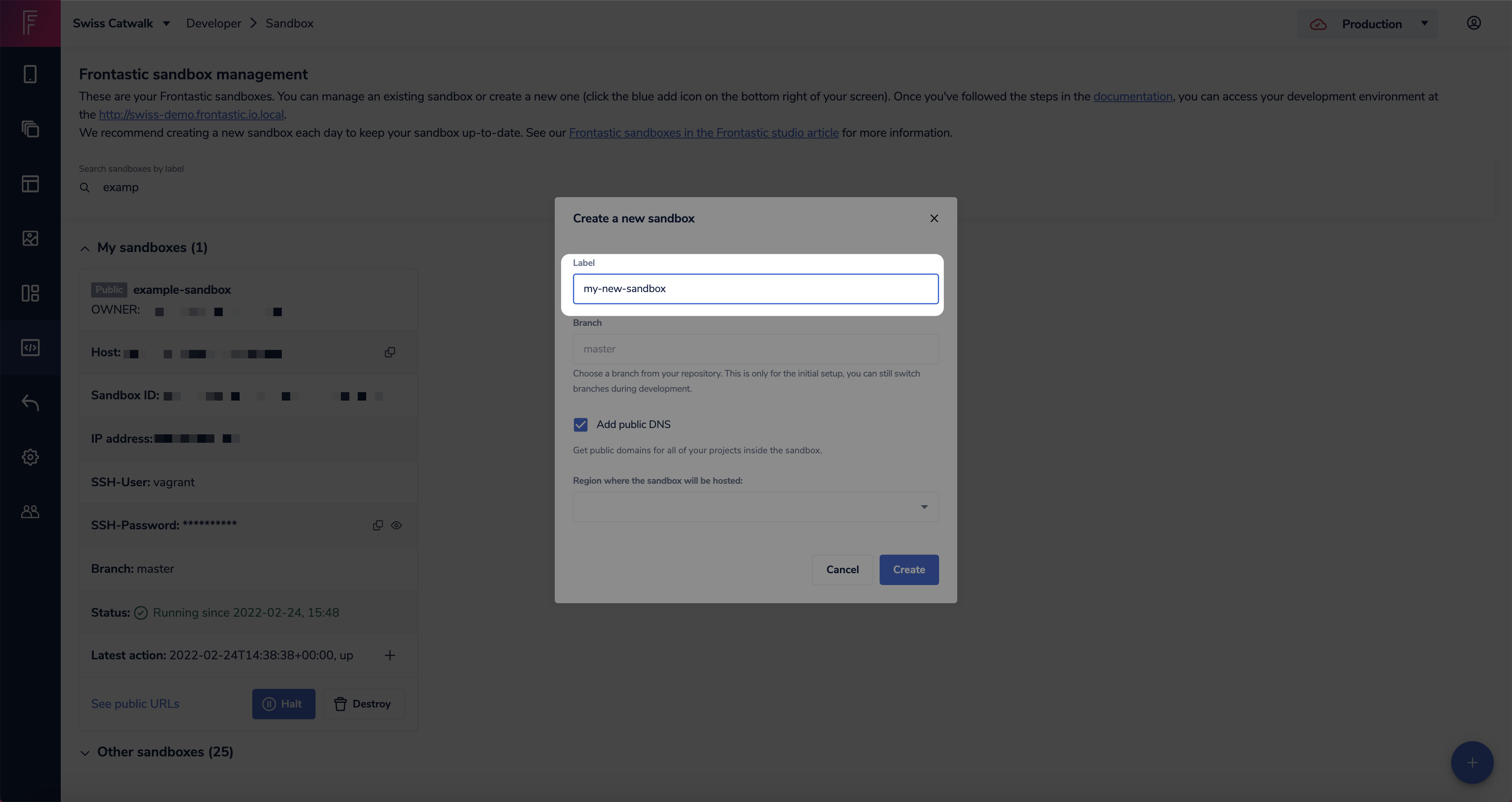This screenshot has width=1512, height=802.
Task: Click the media image icon in sidebar
Action: [30, 238]
